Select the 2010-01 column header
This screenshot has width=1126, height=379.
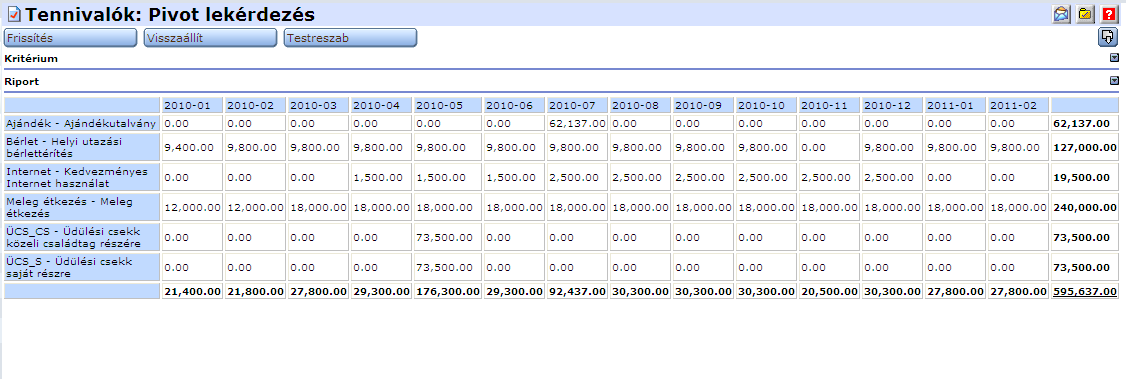[192, 106]
